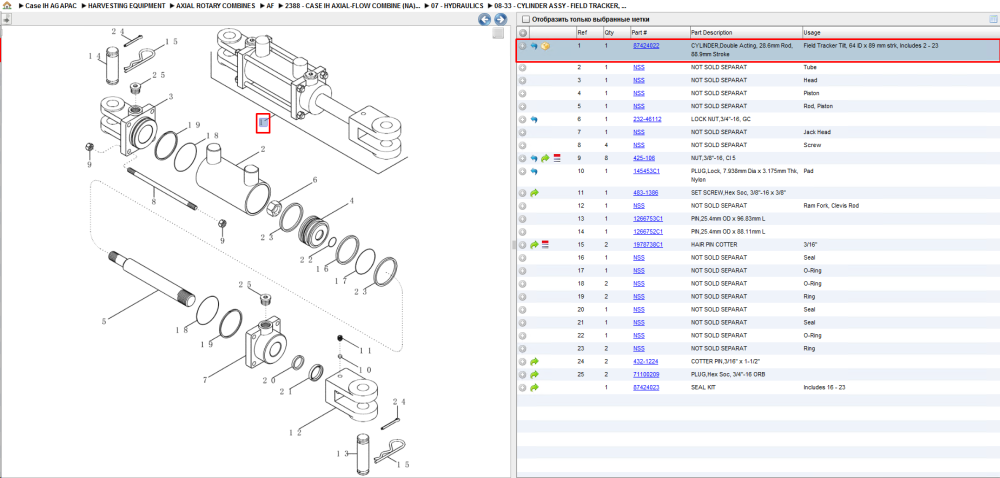Viewport: 1000px width, 478px height.
Task: Open part number link 483-1386
Action: pos(645,192)
